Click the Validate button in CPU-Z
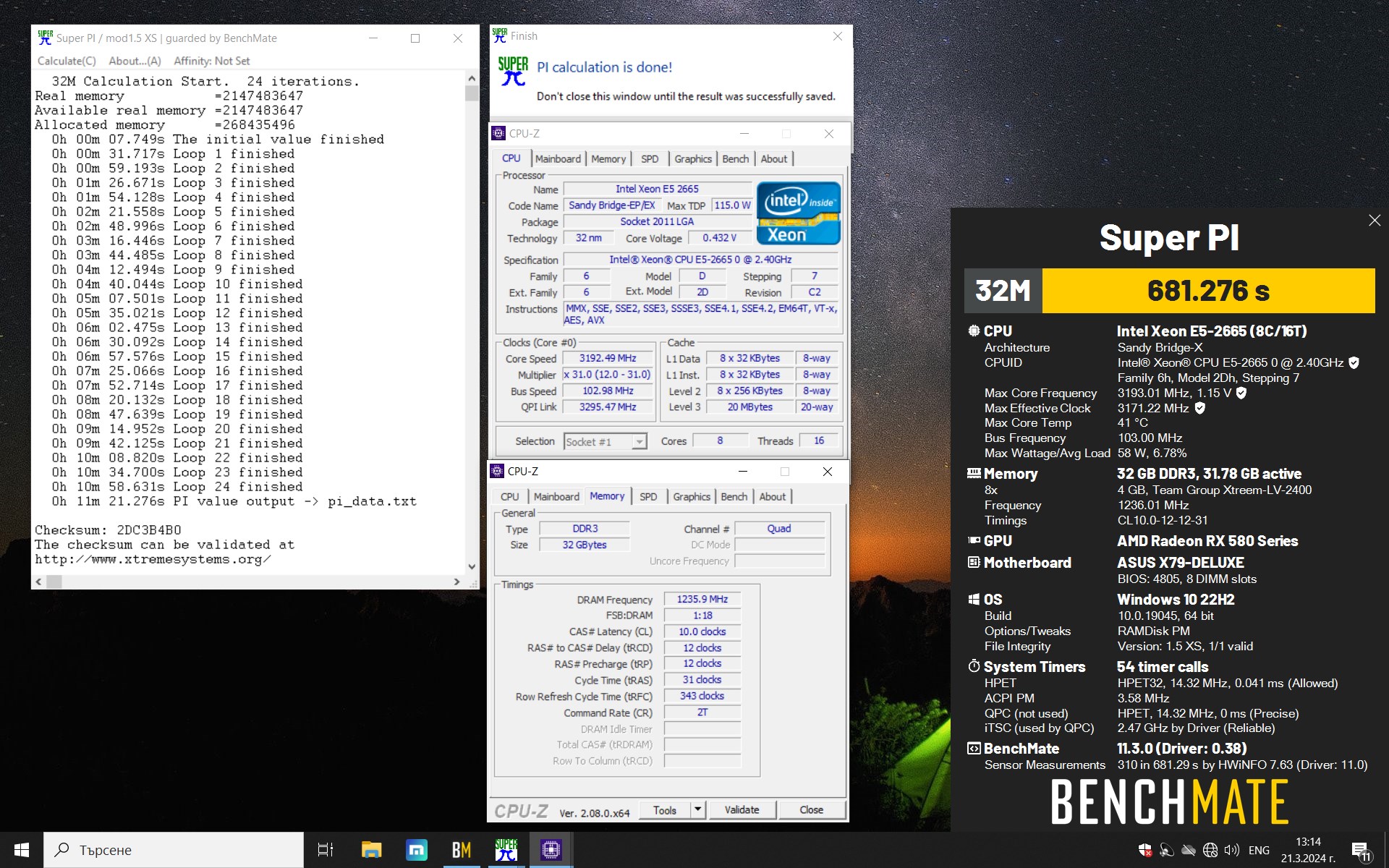The width and height of the screenshot is (1389, 868). point(742,810)
